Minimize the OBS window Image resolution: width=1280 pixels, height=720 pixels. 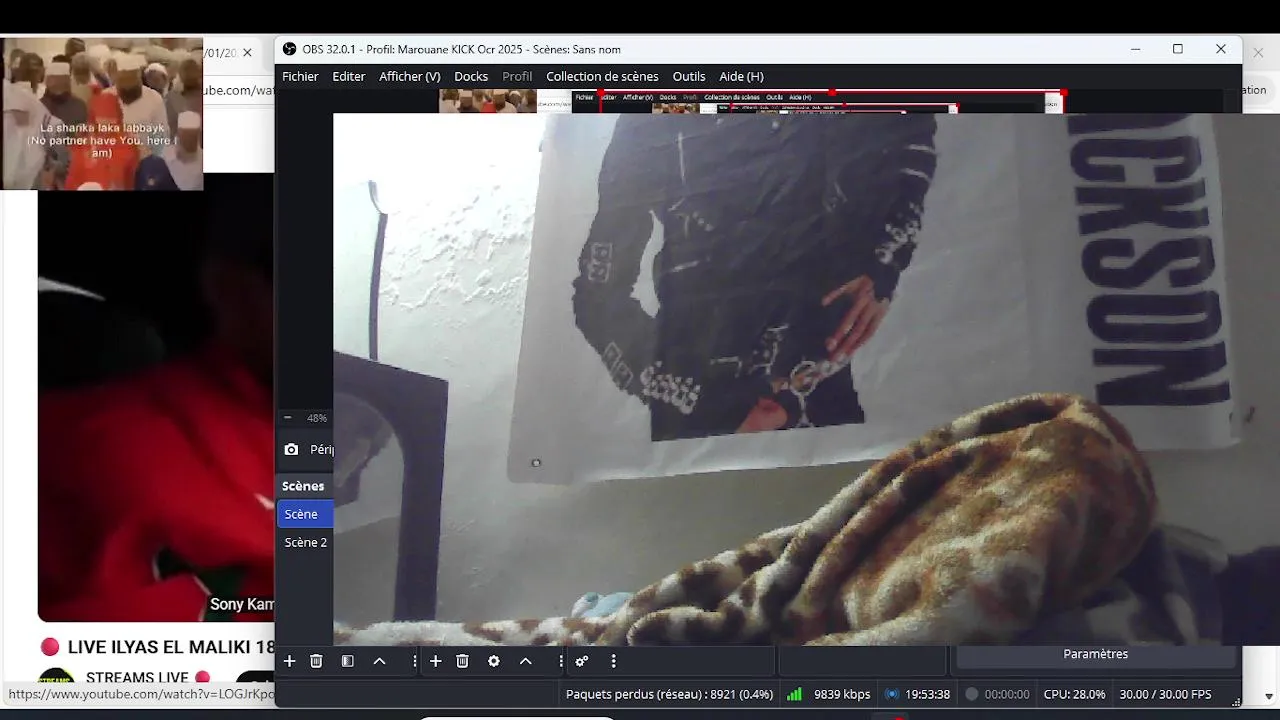click(x=1135, y=49)
